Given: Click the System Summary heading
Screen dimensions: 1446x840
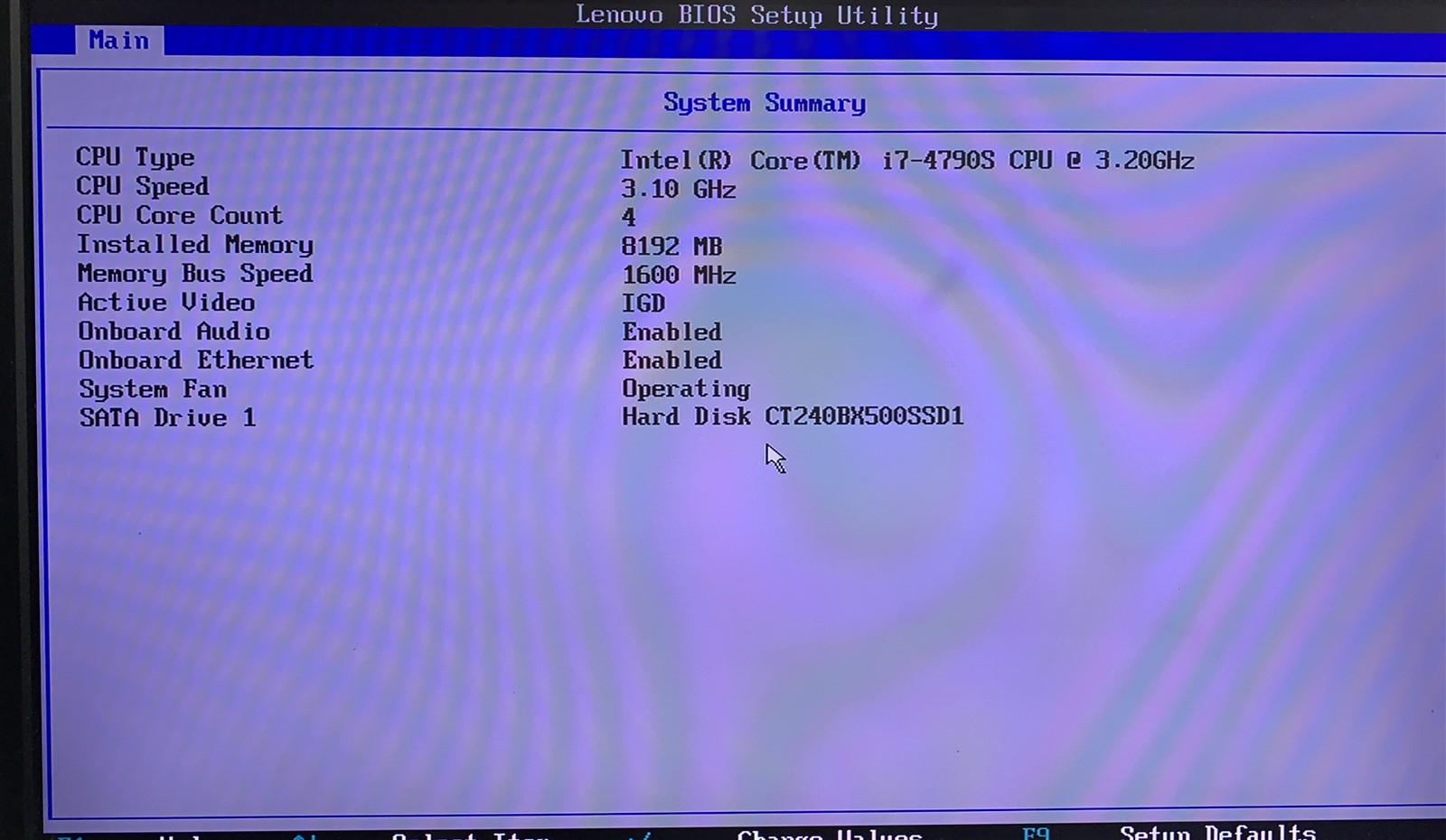Looking at the screenshot, I should [764, 103].
